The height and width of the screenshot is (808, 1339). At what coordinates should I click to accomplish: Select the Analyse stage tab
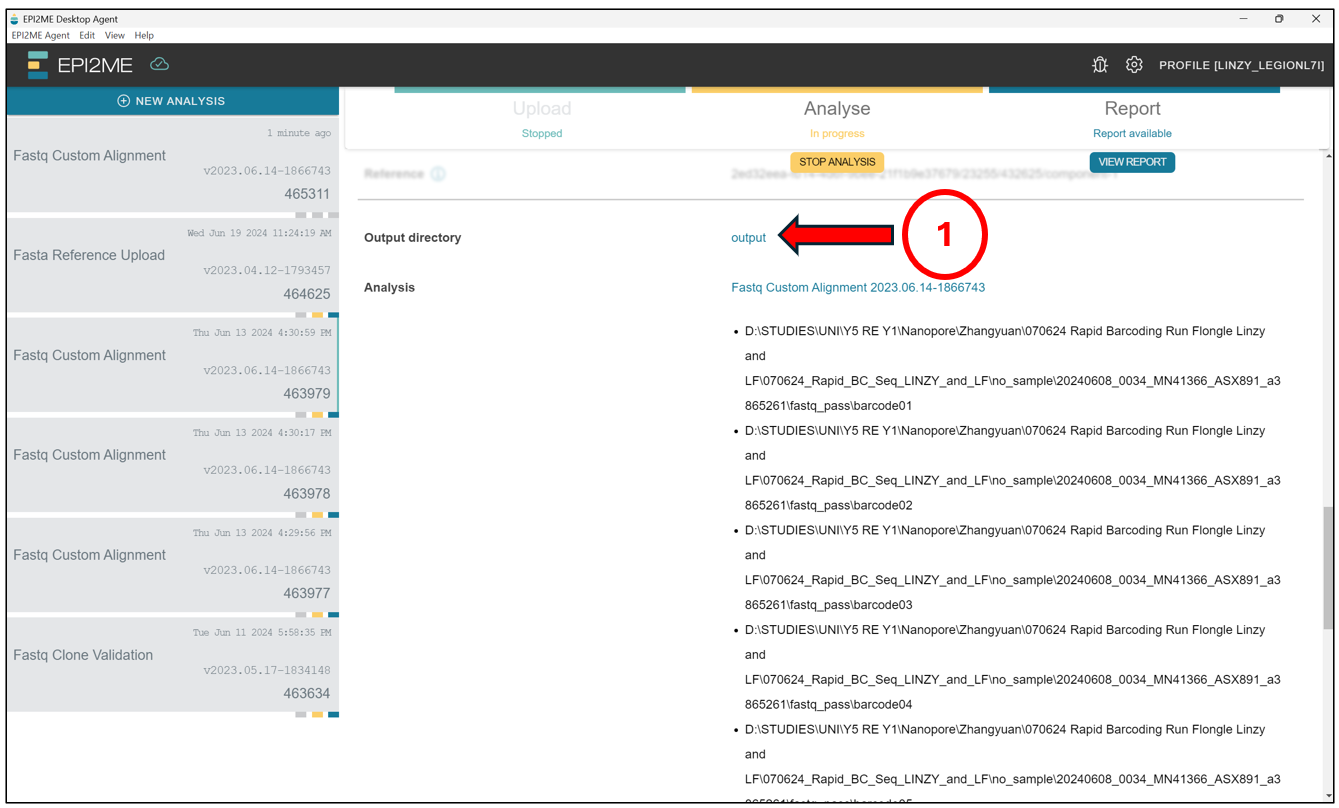pos(837,118)
